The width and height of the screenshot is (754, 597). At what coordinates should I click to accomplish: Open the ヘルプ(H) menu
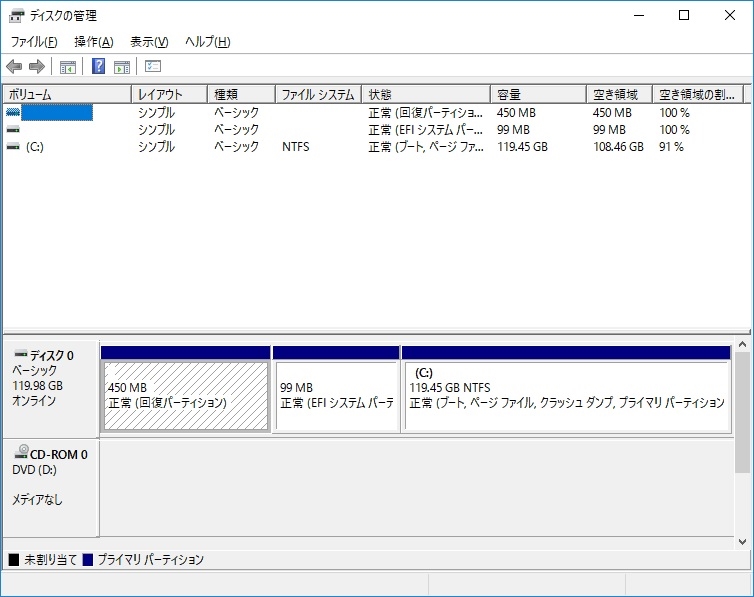208,42
